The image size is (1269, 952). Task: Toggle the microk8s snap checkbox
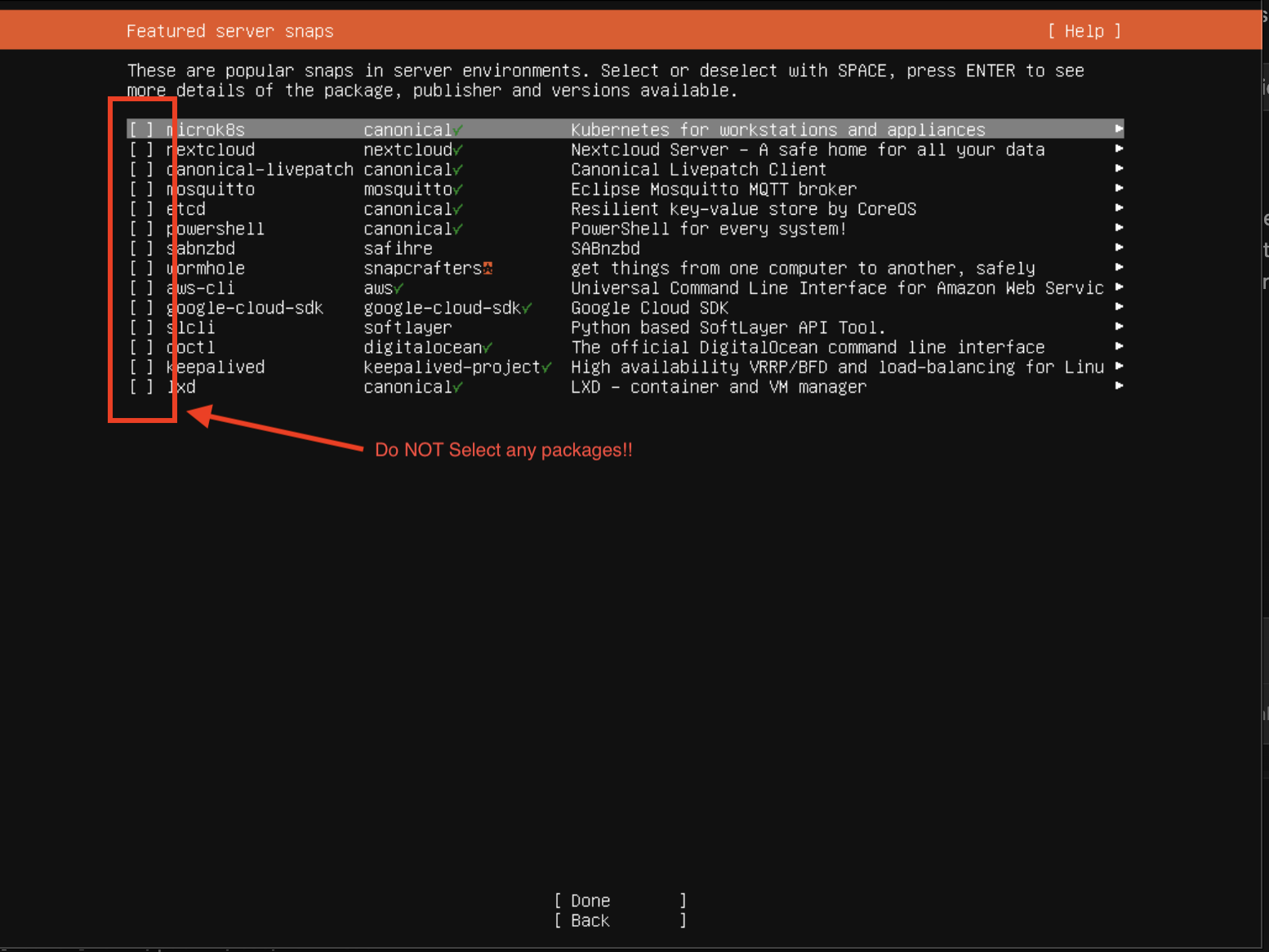coord(141,130)
